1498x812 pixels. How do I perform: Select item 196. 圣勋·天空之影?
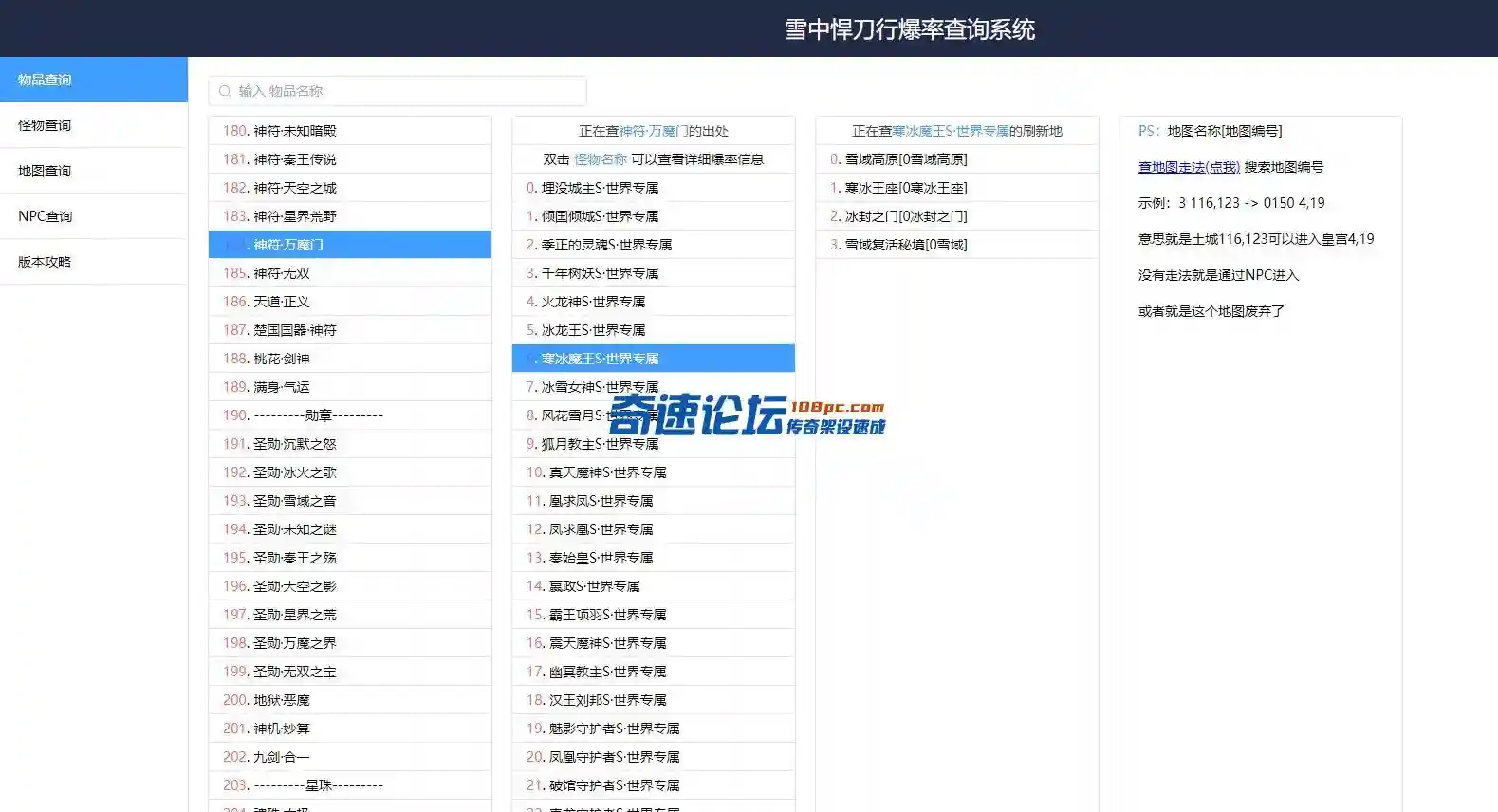[x=350, y=586]
